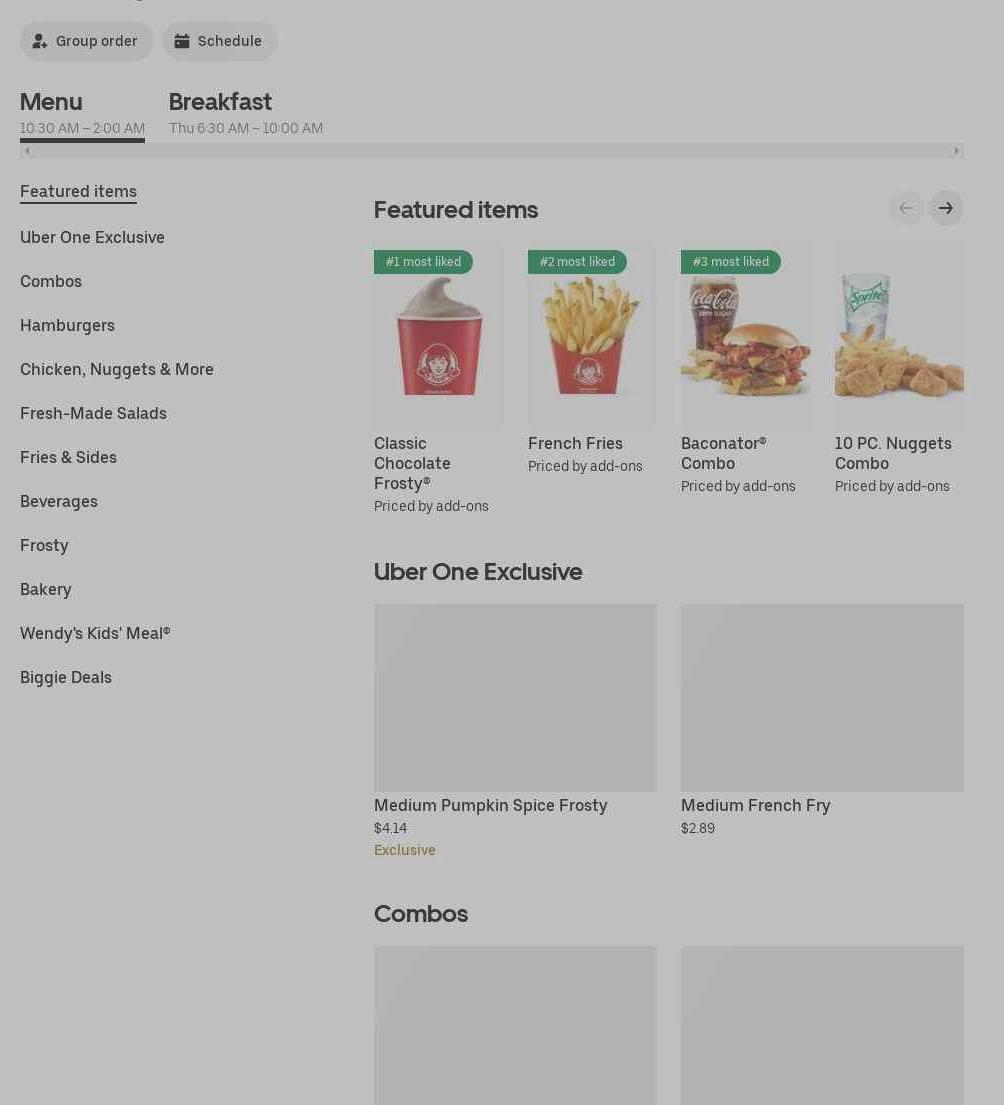Select Fresh-Made Salads in the sidebar
The width and height of the screenshot is (1004, 1105).
(x=94, y=414)
